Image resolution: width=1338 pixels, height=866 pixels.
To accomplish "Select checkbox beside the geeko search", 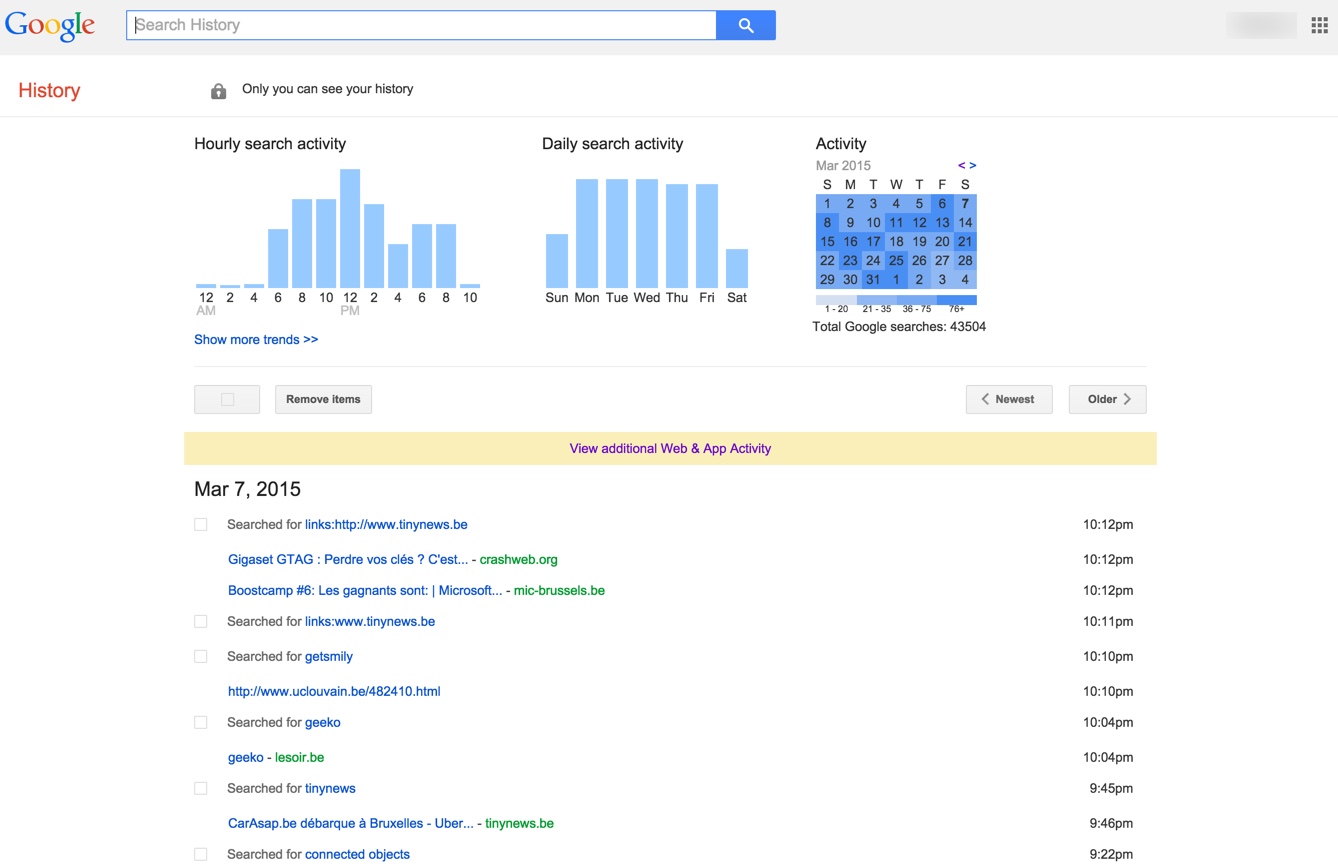I will 201,723.
